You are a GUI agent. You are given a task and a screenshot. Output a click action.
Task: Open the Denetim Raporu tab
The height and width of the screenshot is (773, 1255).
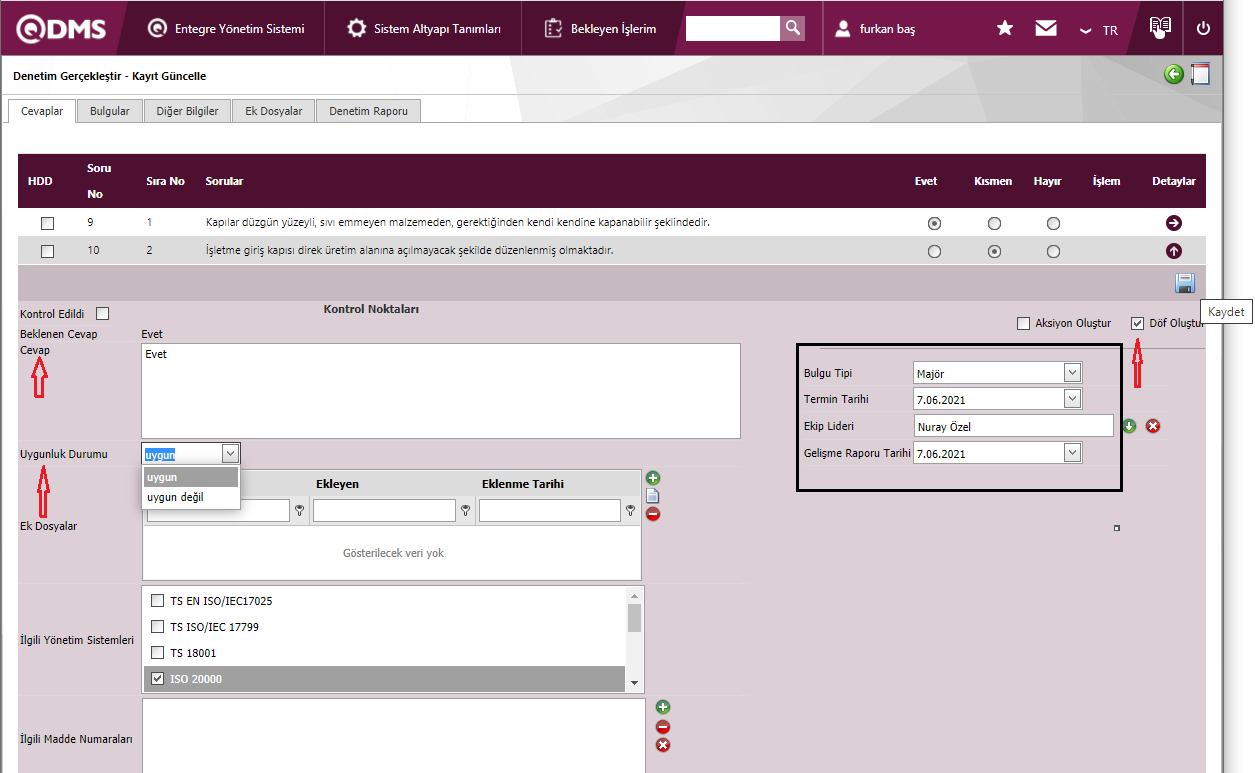[368, 111]
